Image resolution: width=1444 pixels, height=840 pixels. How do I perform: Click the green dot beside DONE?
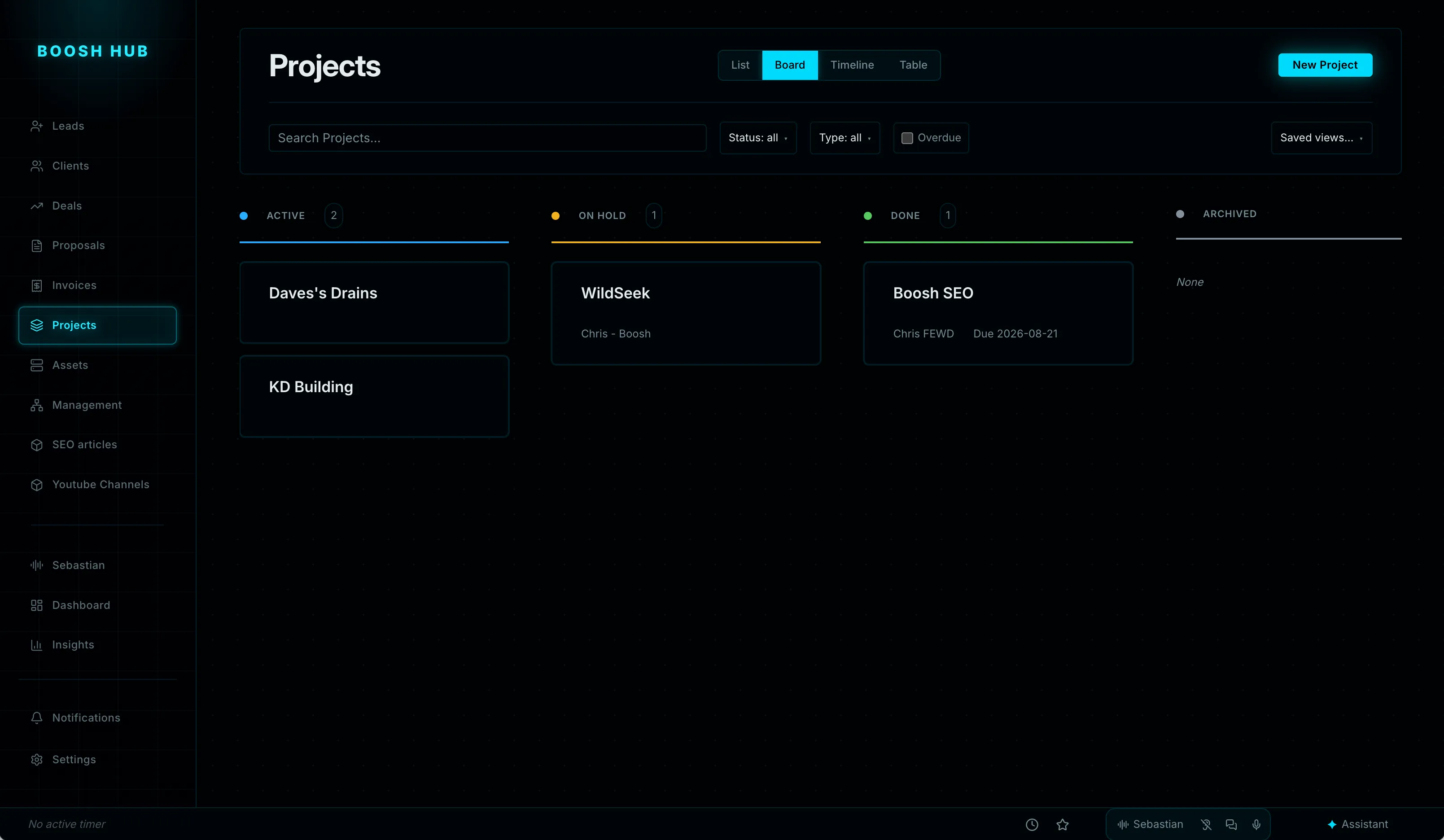point(867,216)
